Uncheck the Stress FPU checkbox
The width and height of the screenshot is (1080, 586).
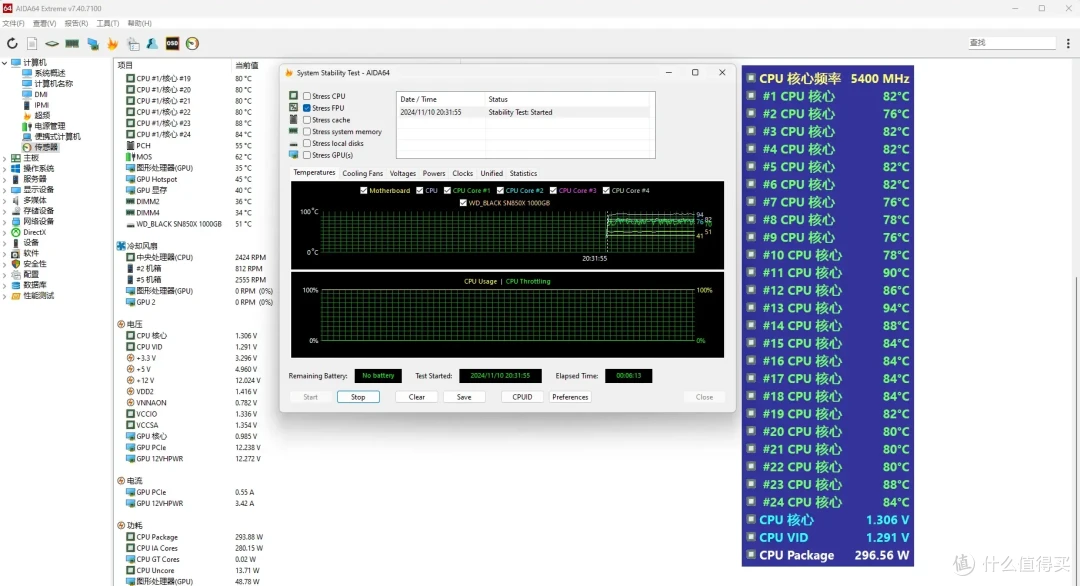coord(307,107)
